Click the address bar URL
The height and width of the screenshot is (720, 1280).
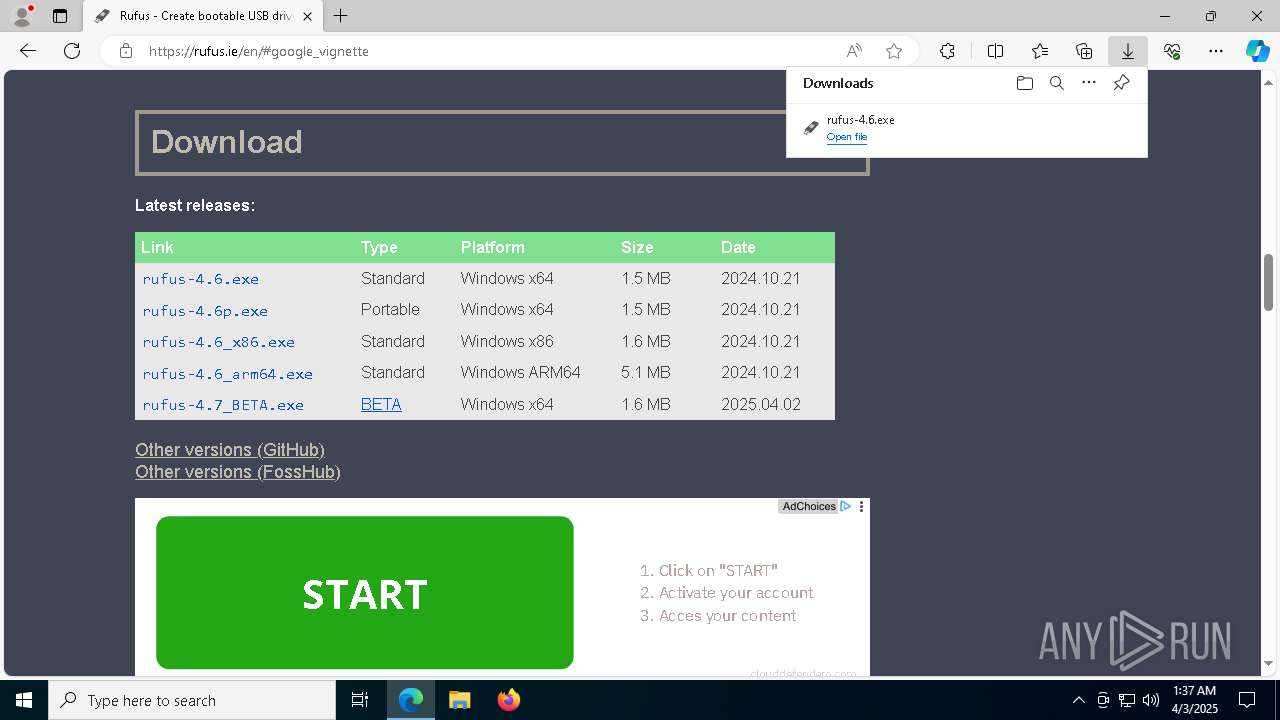click(x=259, y=51)
